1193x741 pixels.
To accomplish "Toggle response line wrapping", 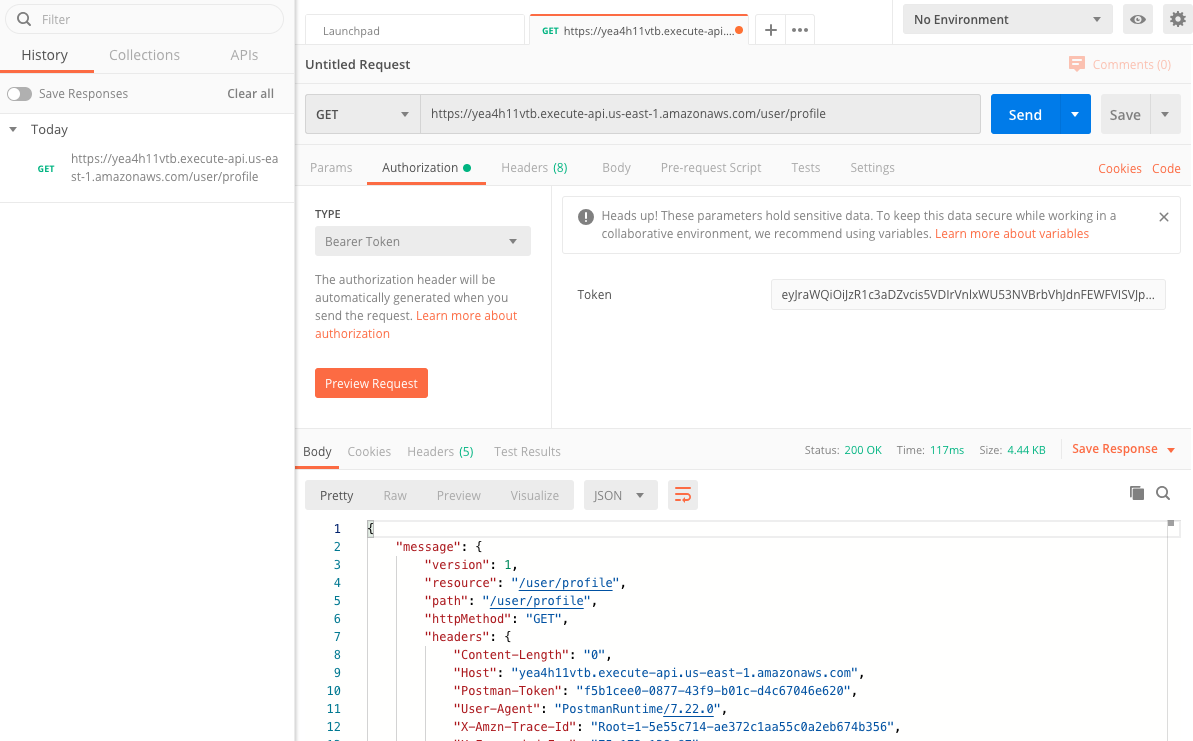I will coord(683,494).
